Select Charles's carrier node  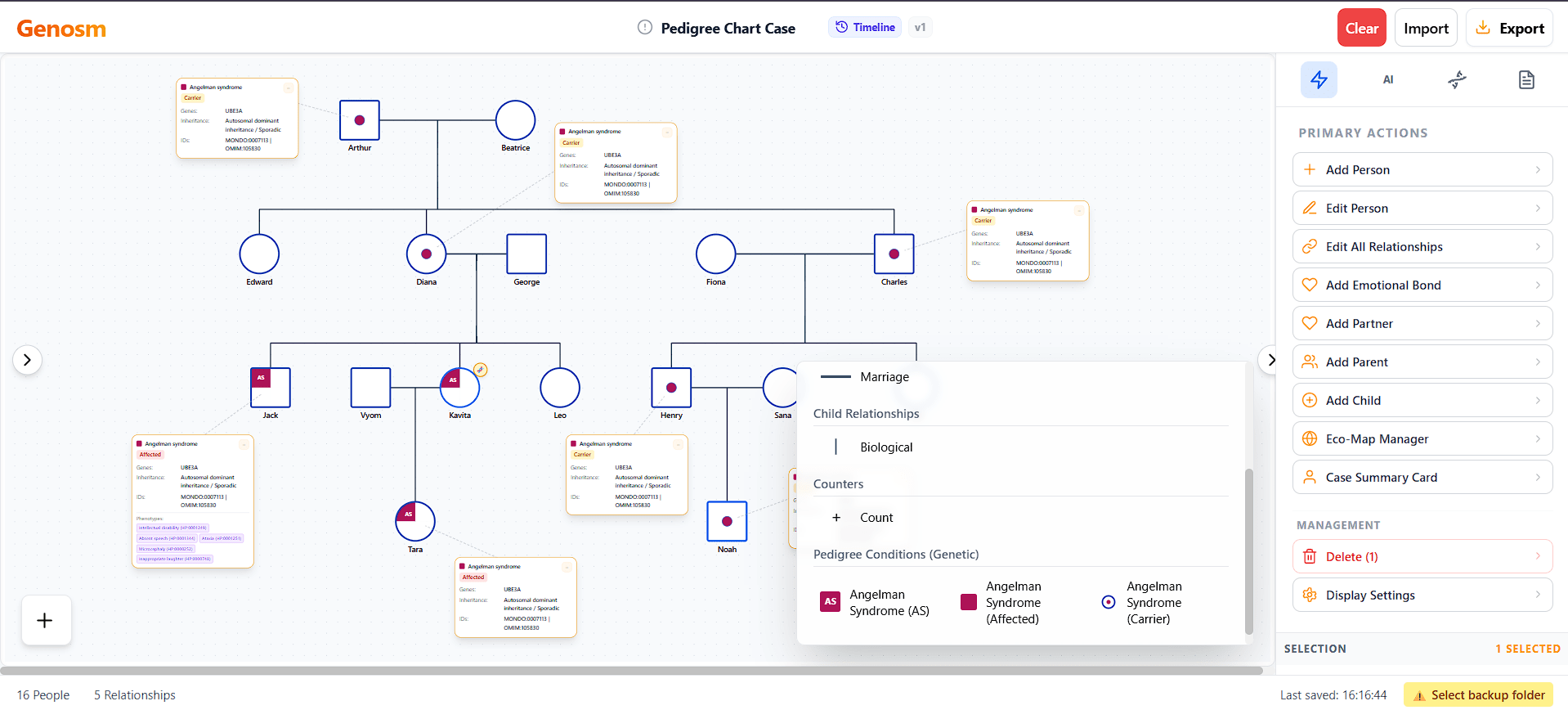coord(894,254)
